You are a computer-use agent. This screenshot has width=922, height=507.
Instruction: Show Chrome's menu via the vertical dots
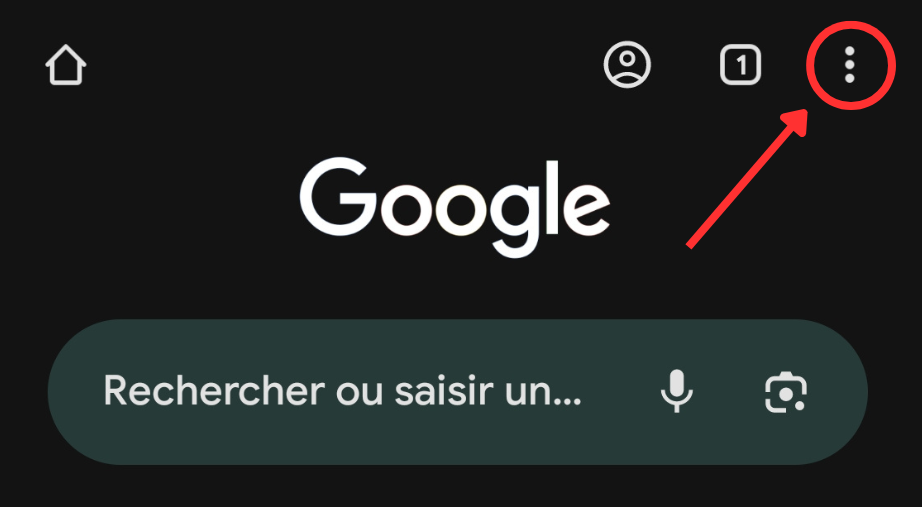[849, 65]
